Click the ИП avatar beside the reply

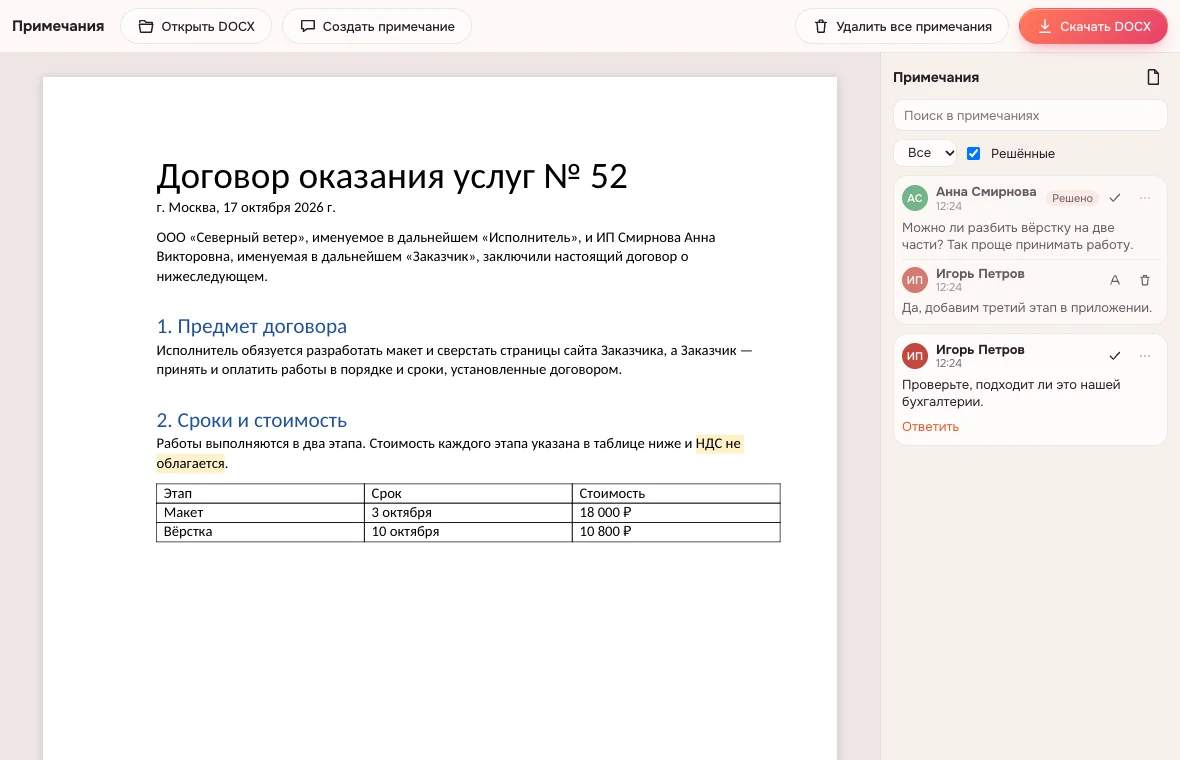(x=914, y=280)
